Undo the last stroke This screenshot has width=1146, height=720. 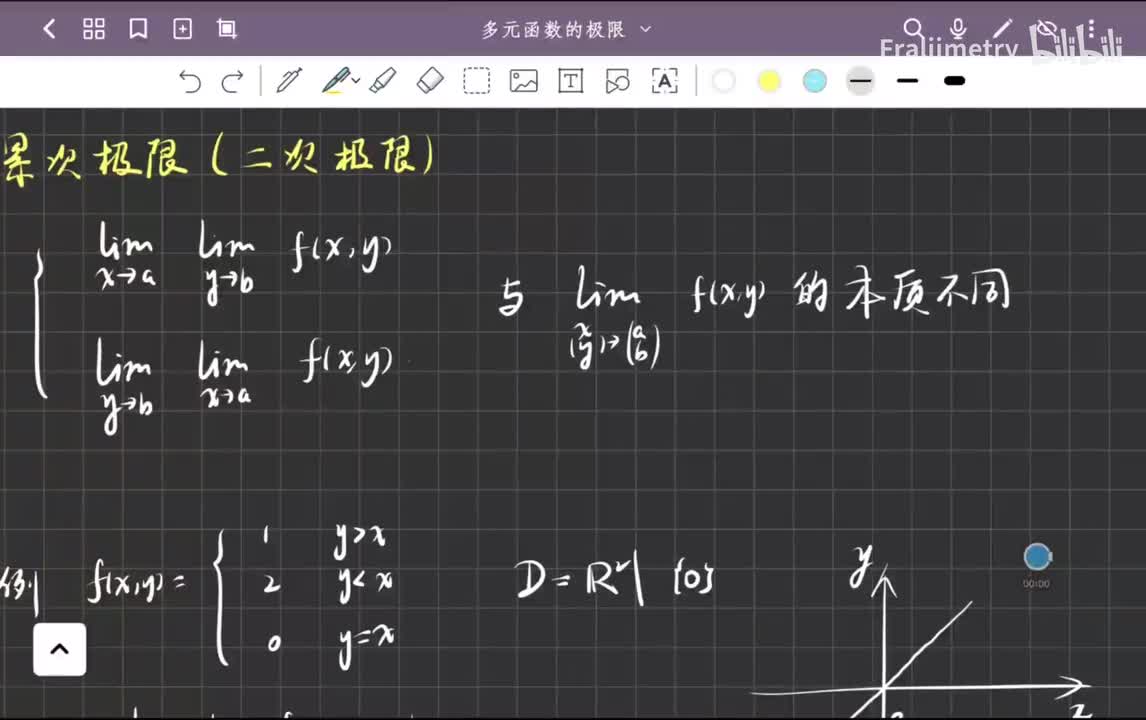(190, 81)
